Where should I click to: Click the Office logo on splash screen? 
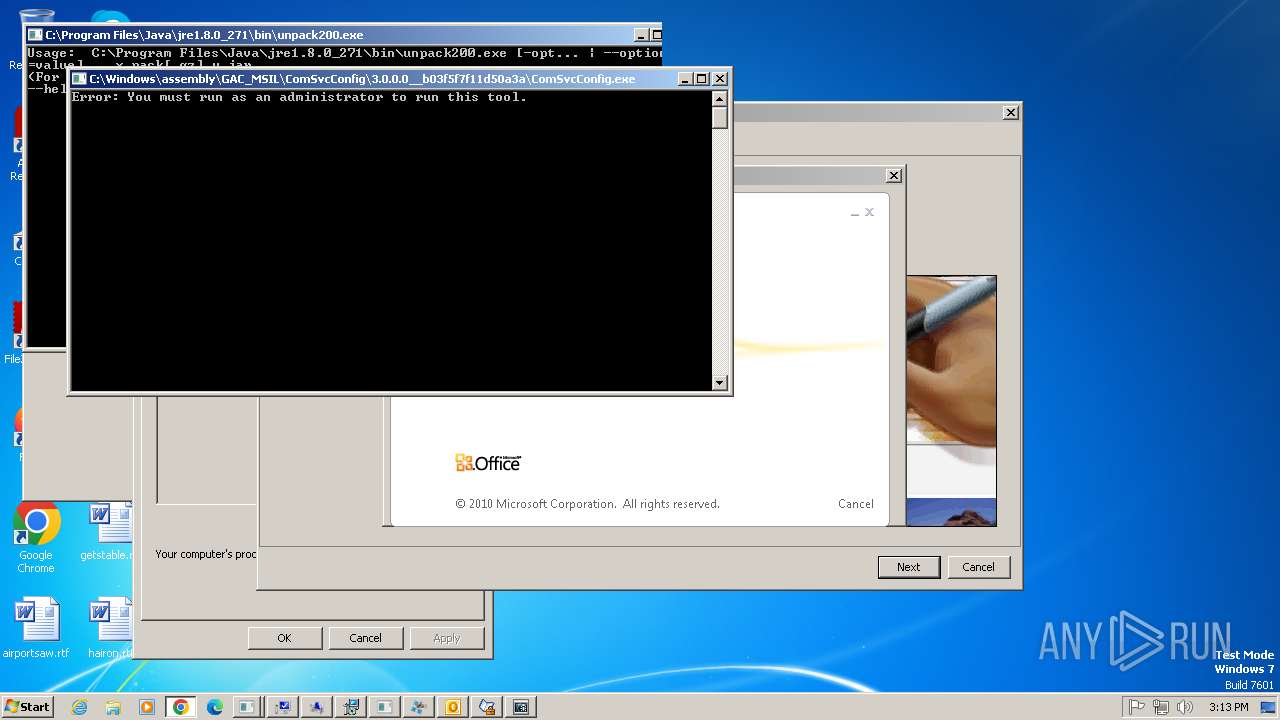point(488,463)
